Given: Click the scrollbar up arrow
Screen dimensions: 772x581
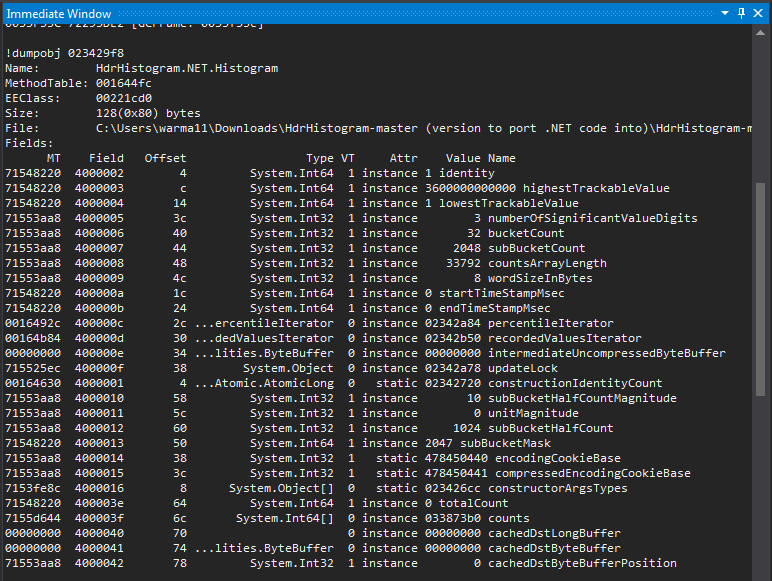Looking at the screenshot, I should pos(760,33).
